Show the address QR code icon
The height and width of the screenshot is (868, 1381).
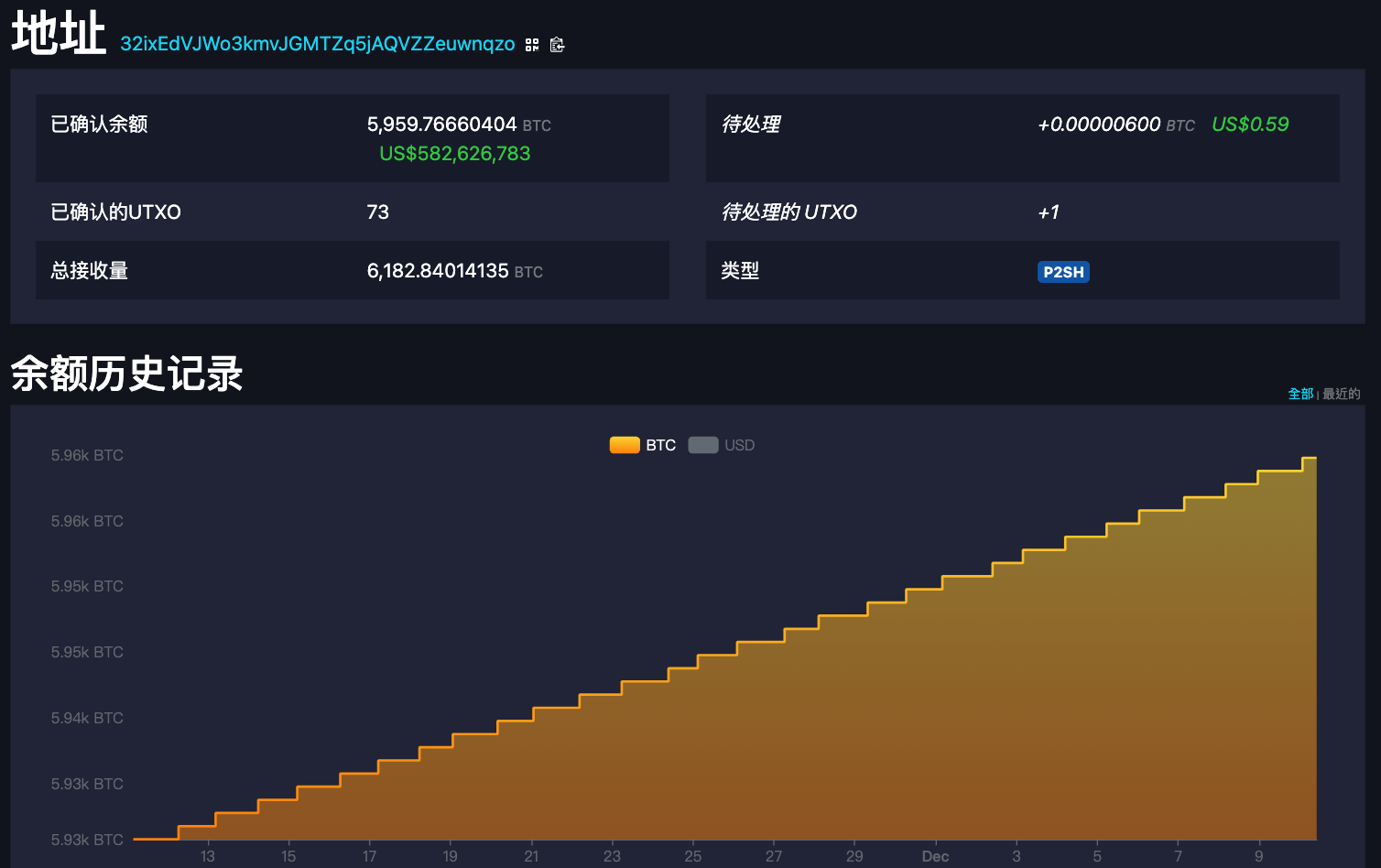click(x=532, y=45)
